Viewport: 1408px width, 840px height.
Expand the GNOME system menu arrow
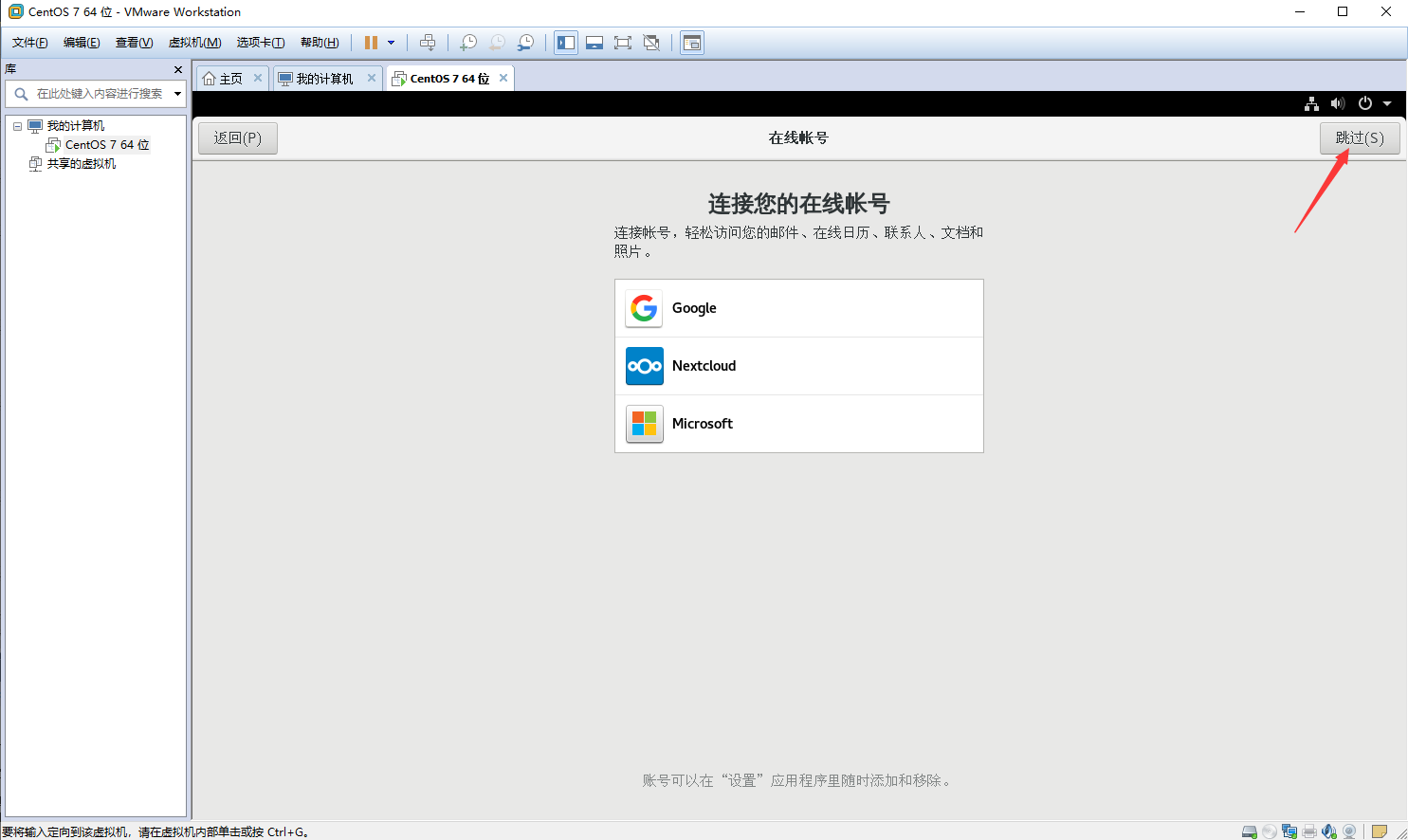[1387, 103]
